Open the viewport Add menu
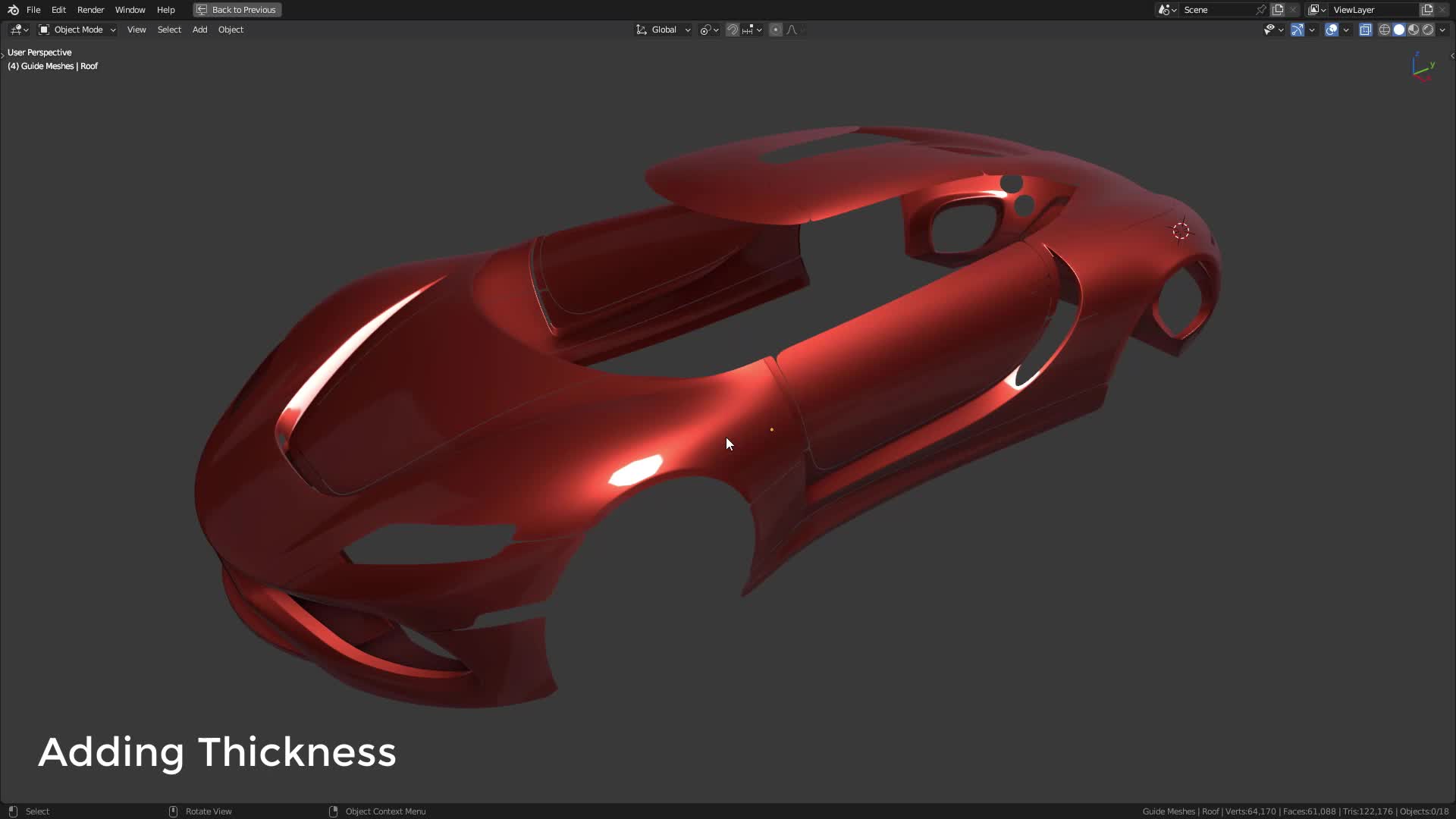1456x819 pixels. pos(199,30)
